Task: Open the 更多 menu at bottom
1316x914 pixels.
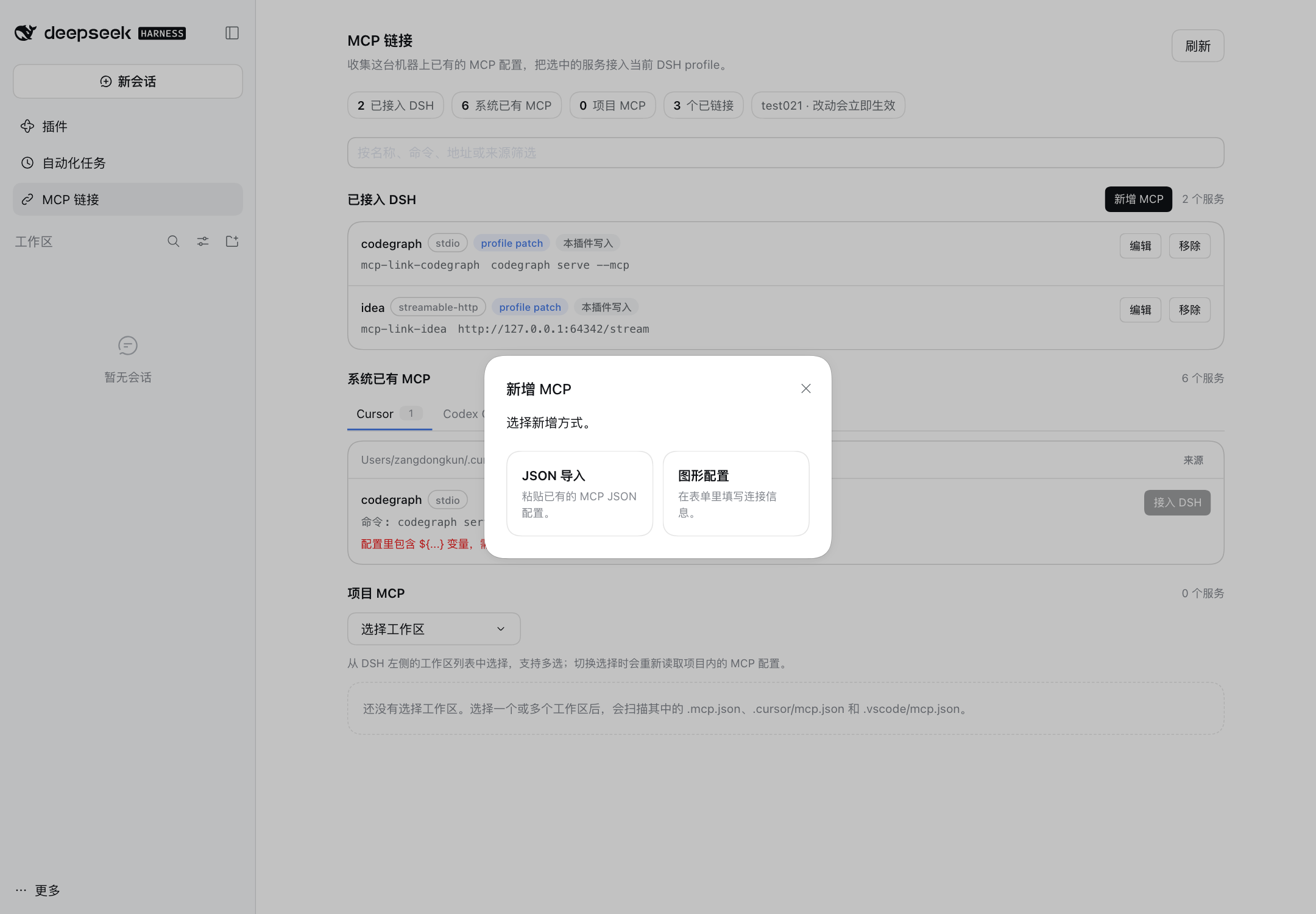Action: (x=38, y=890)
